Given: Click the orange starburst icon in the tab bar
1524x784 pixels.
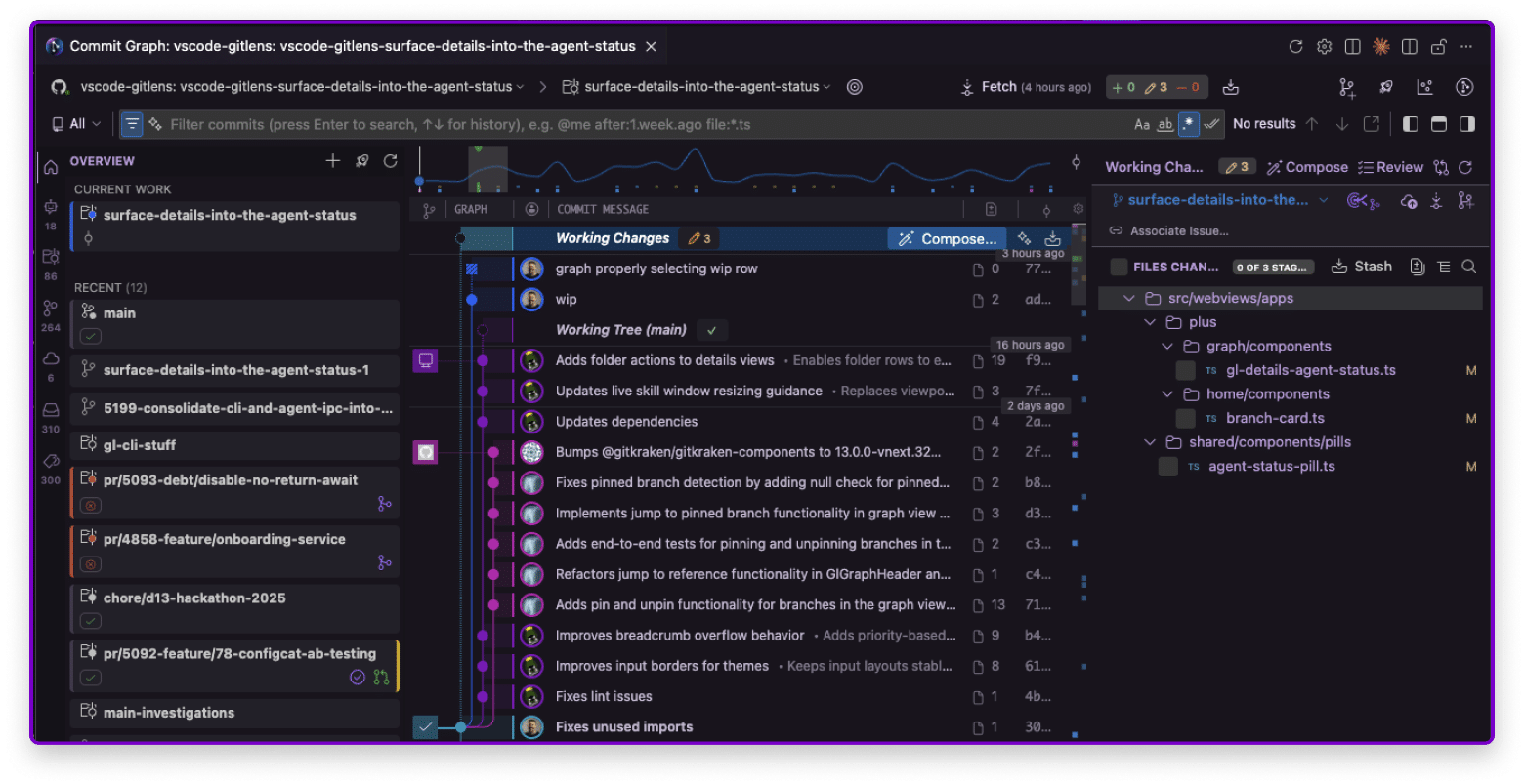Looking at the screenshot, I should click(1381, 47).
